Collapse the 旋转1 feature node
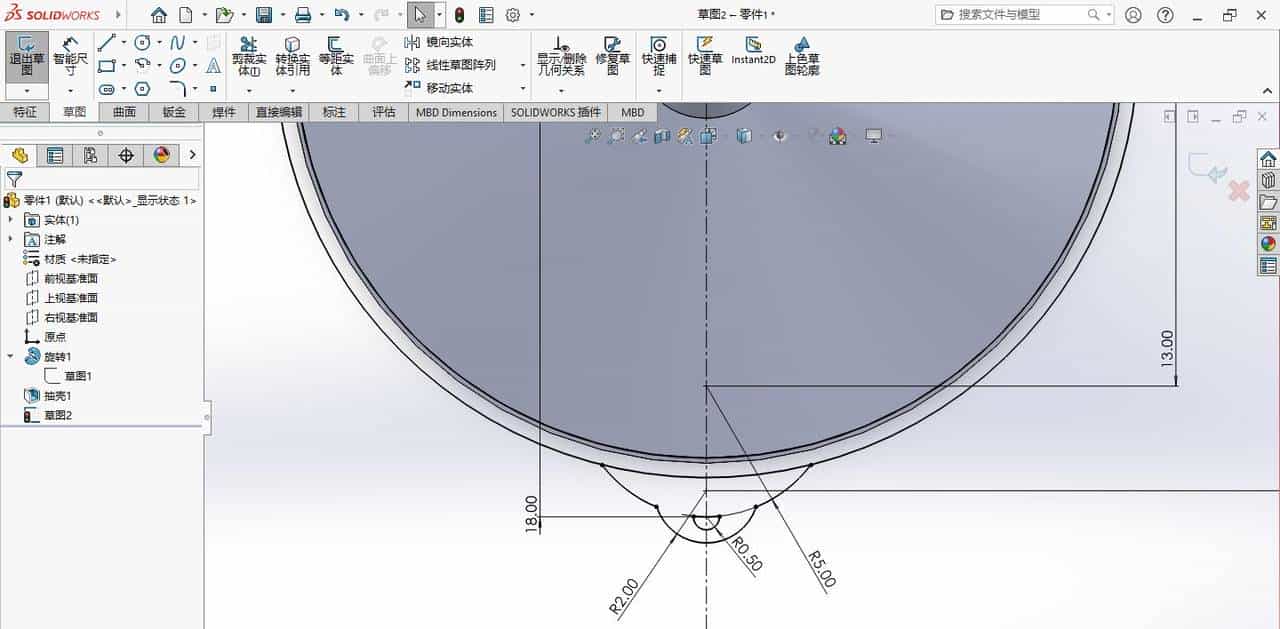The image size is (1280, 629). coord(10,356)
